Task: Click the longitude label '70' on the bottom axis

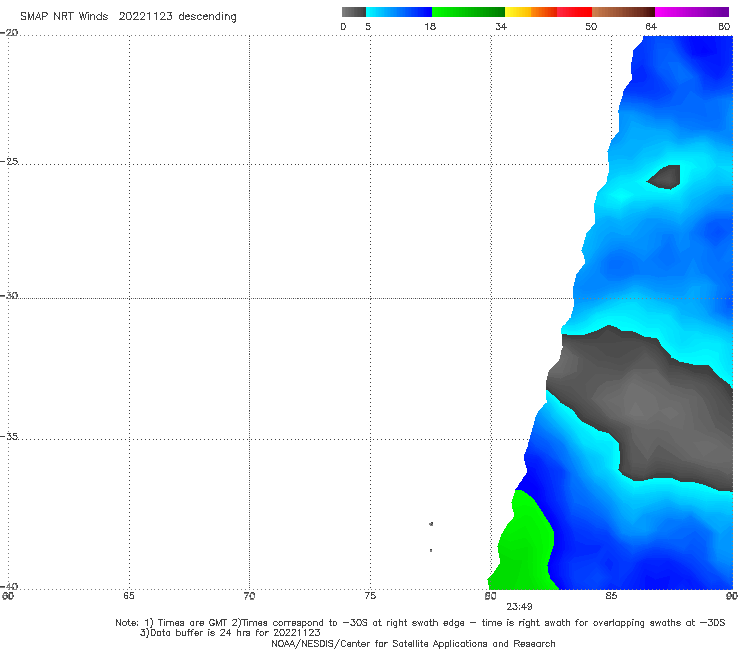Action: point(249,596)
